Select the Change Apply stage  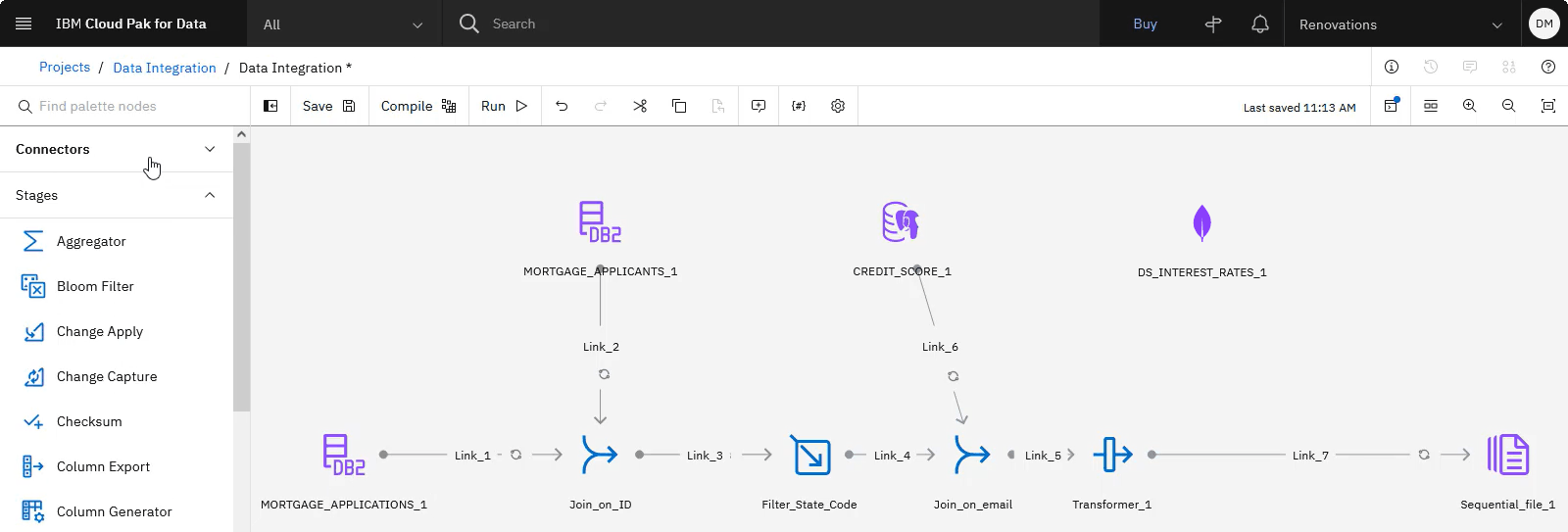pos(117,331)
